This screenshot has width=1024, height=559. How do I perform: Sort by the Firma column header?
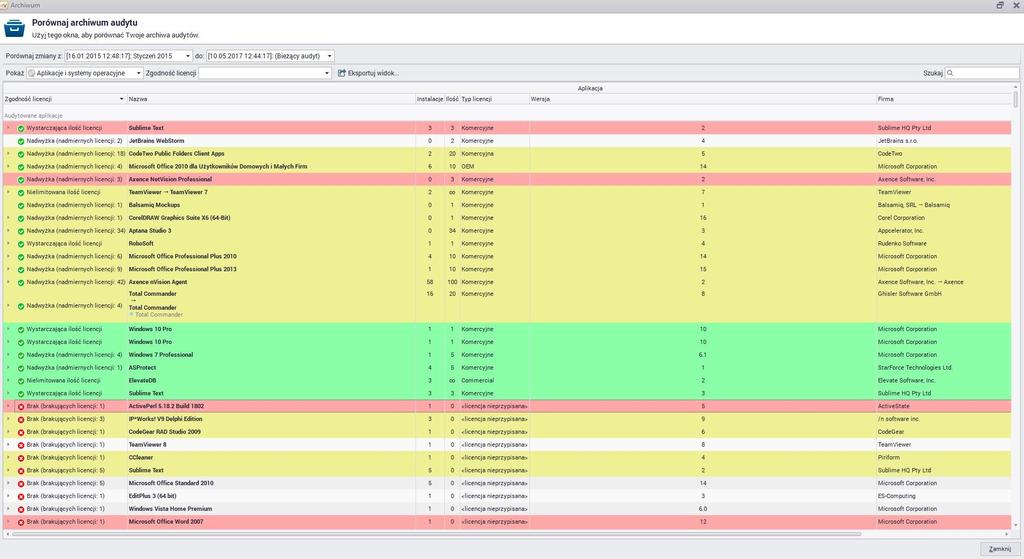pos(944,99)
